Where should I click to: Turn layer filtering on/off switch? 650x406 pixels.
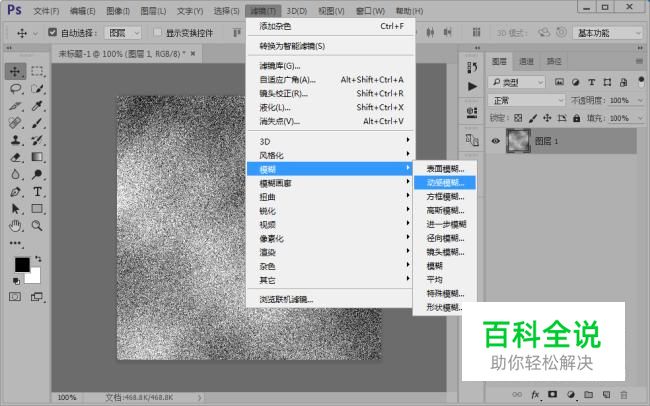tap(641, 81)
